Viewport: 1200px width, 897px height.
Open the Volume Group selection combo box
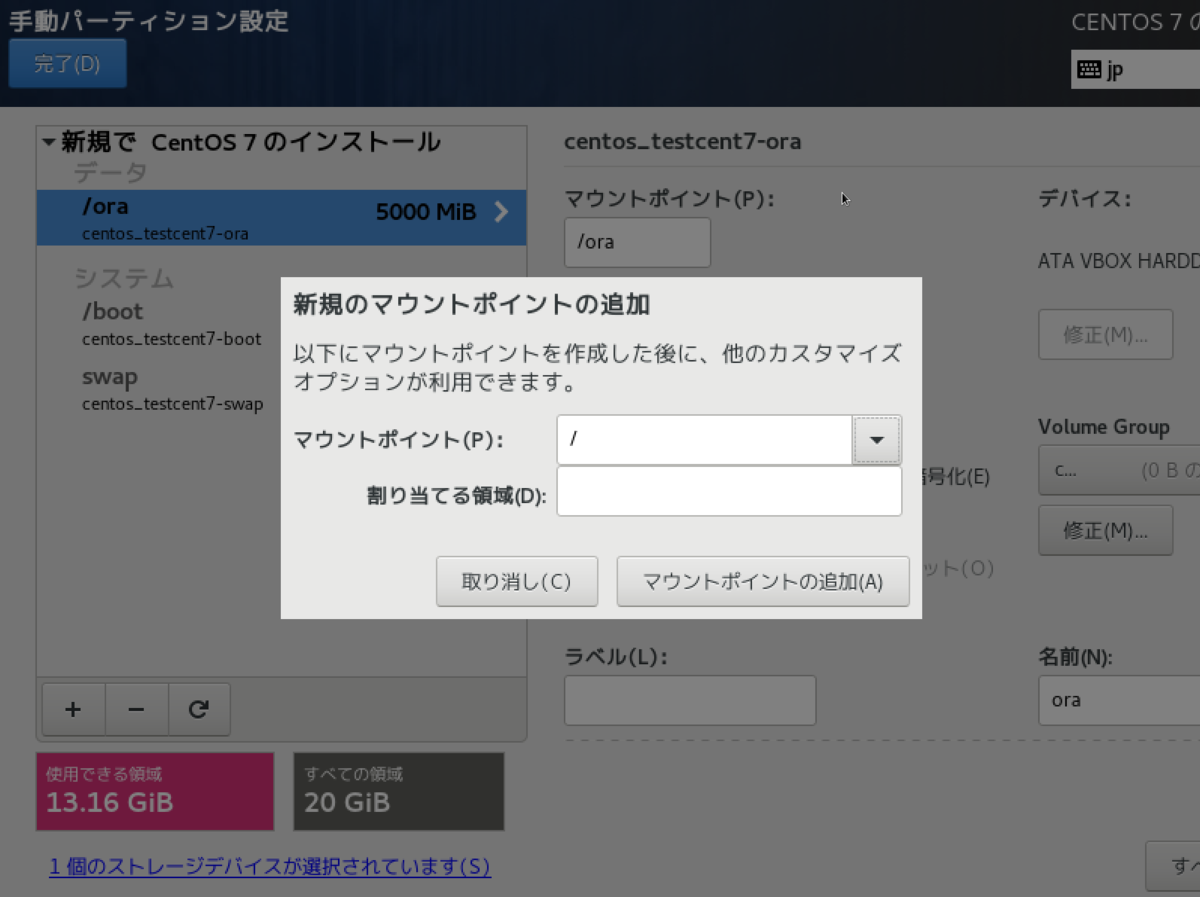point(1119,470)
